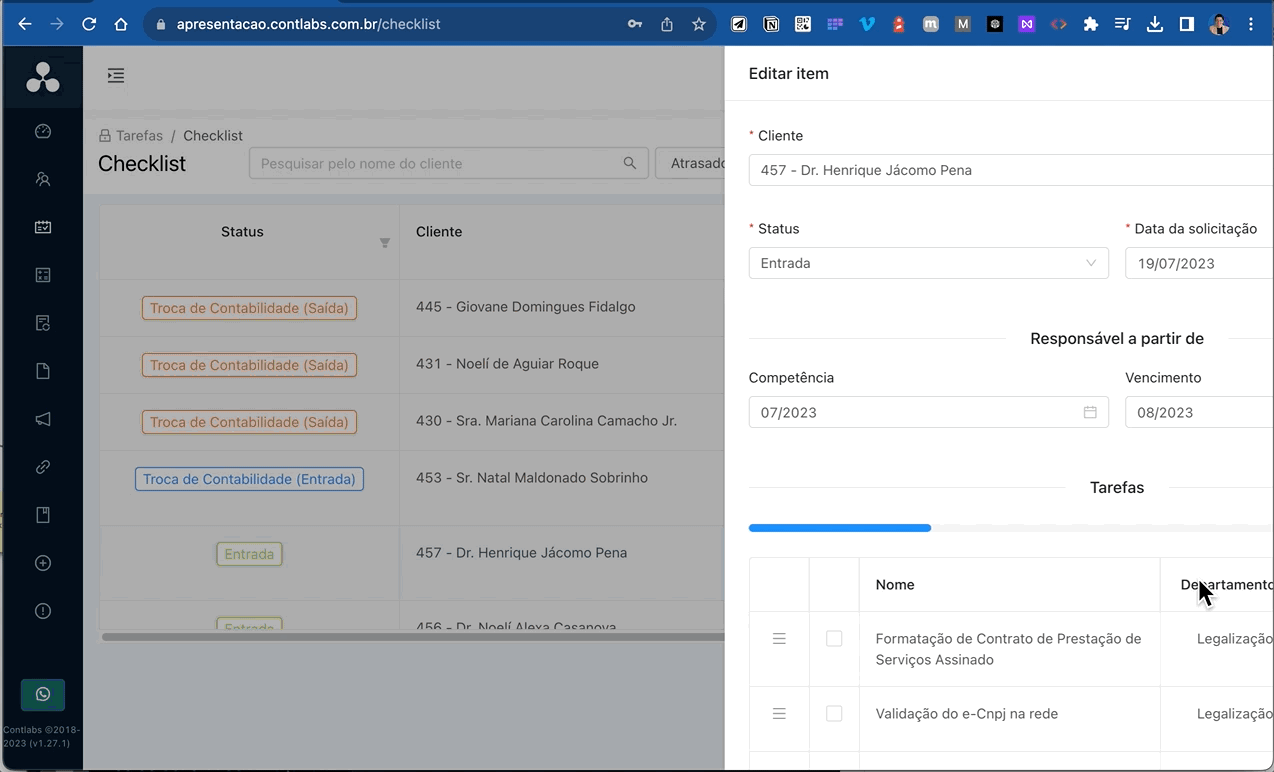
Task: Click the green WhatsApp button
Action: [43, 694]
